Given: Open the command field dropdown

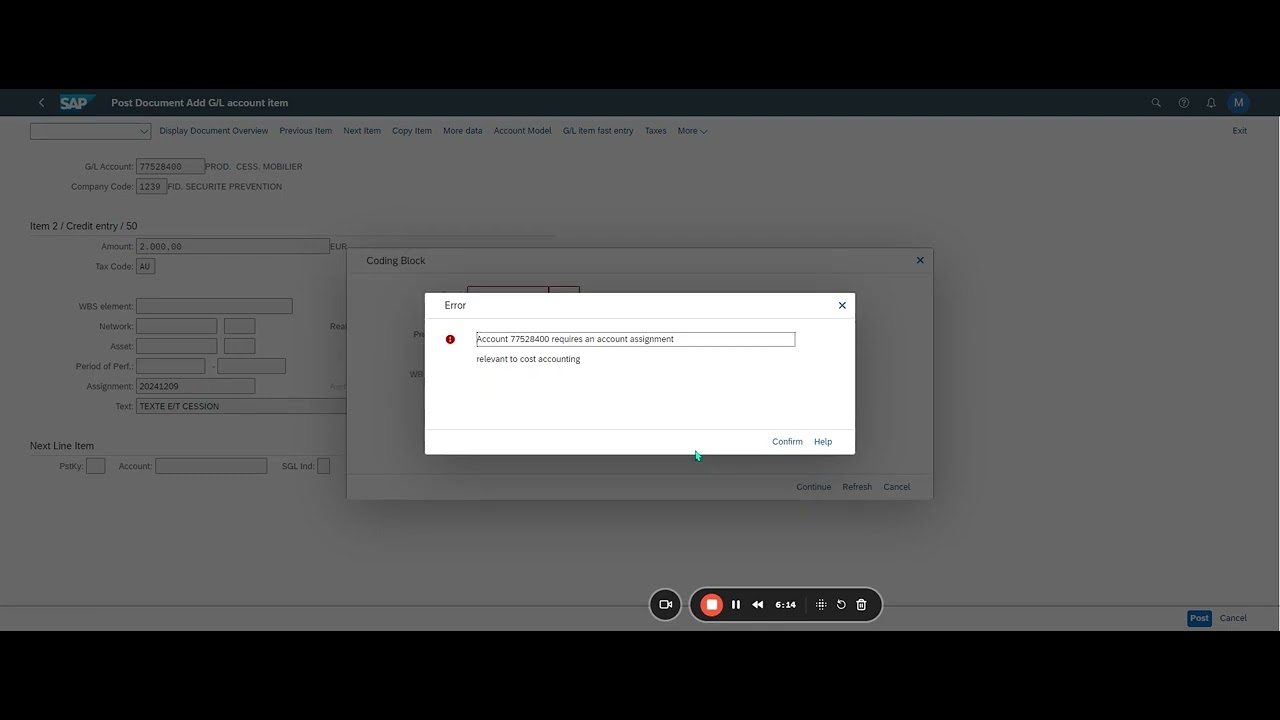Looking at the screenshot, I should coord(144,131).
